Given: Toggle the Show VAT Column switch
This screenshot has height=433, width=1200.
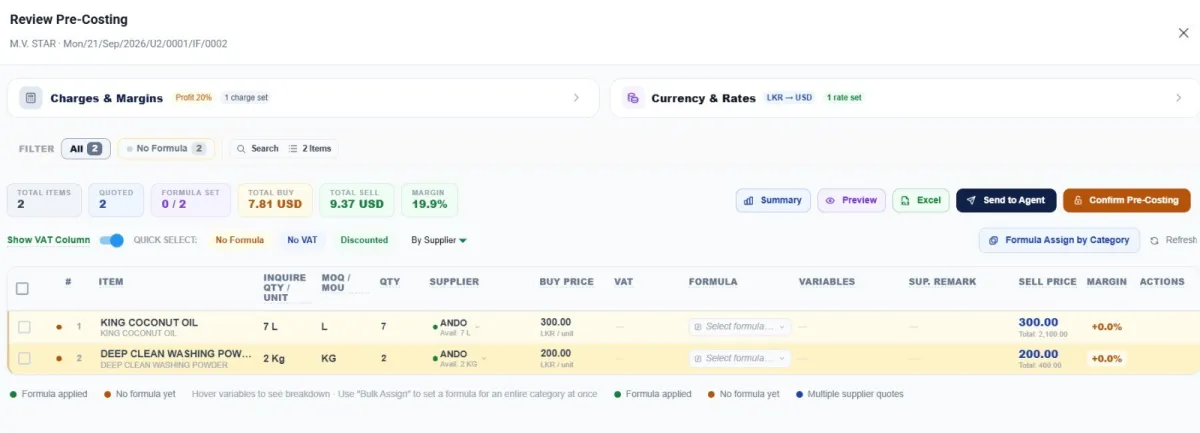Looking at the screenshot, I should click(112, 240).
